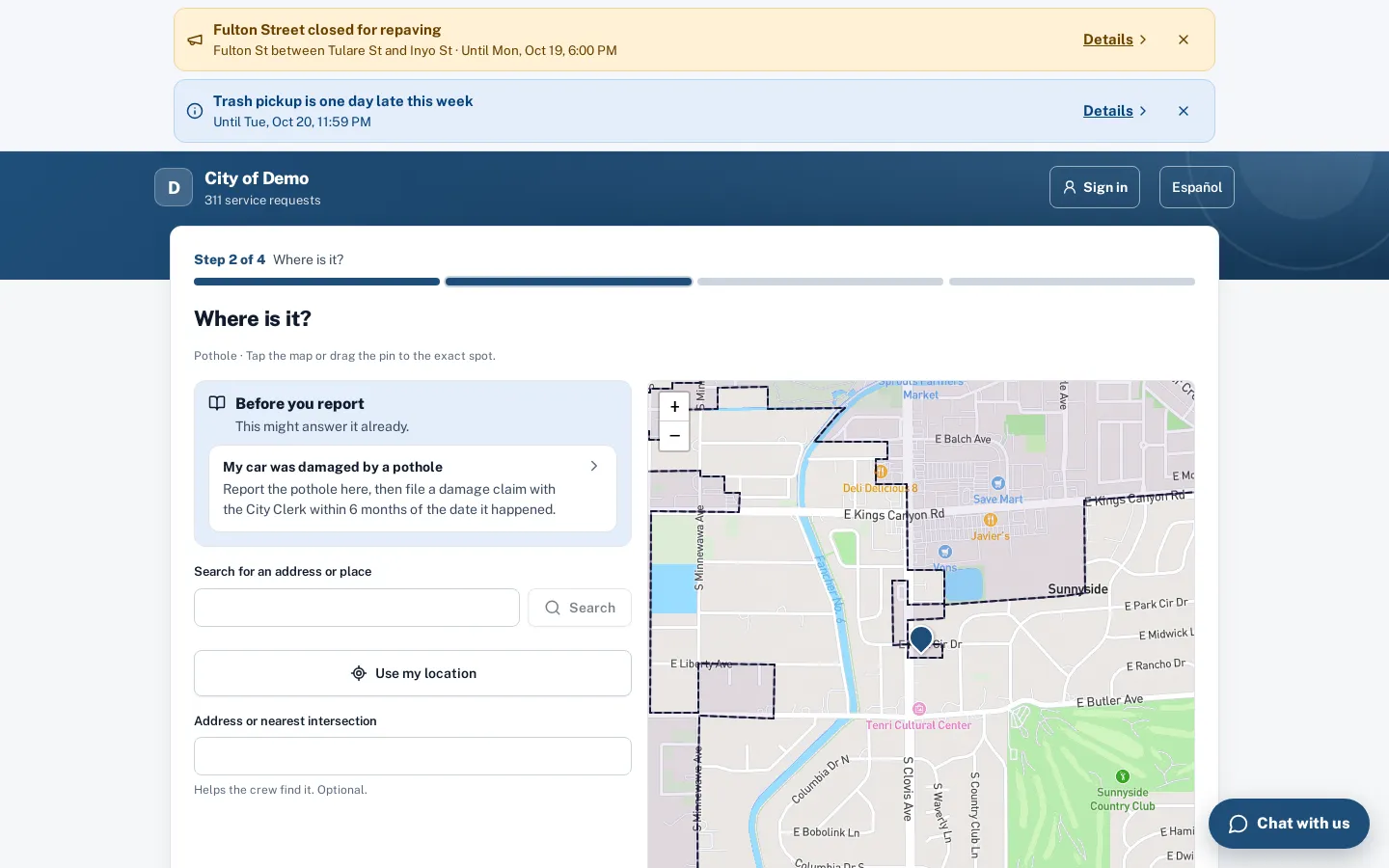Screen dimensions: 1389x868
Task: Sign in to your account
Action: click(x=1095, y=187)
